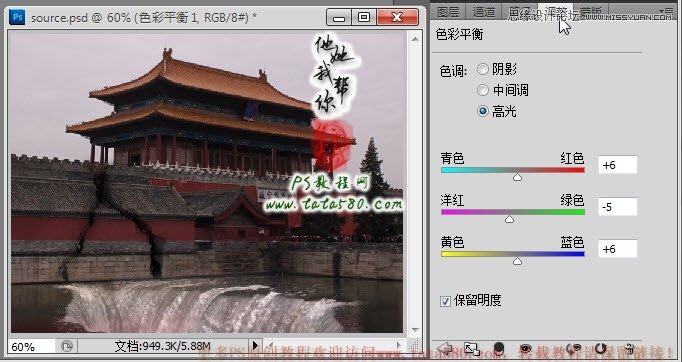Toggle 保留明度 preserve luminosity checkbox
This screenshot has width=682, height=362.
click(x=445, y=301)
